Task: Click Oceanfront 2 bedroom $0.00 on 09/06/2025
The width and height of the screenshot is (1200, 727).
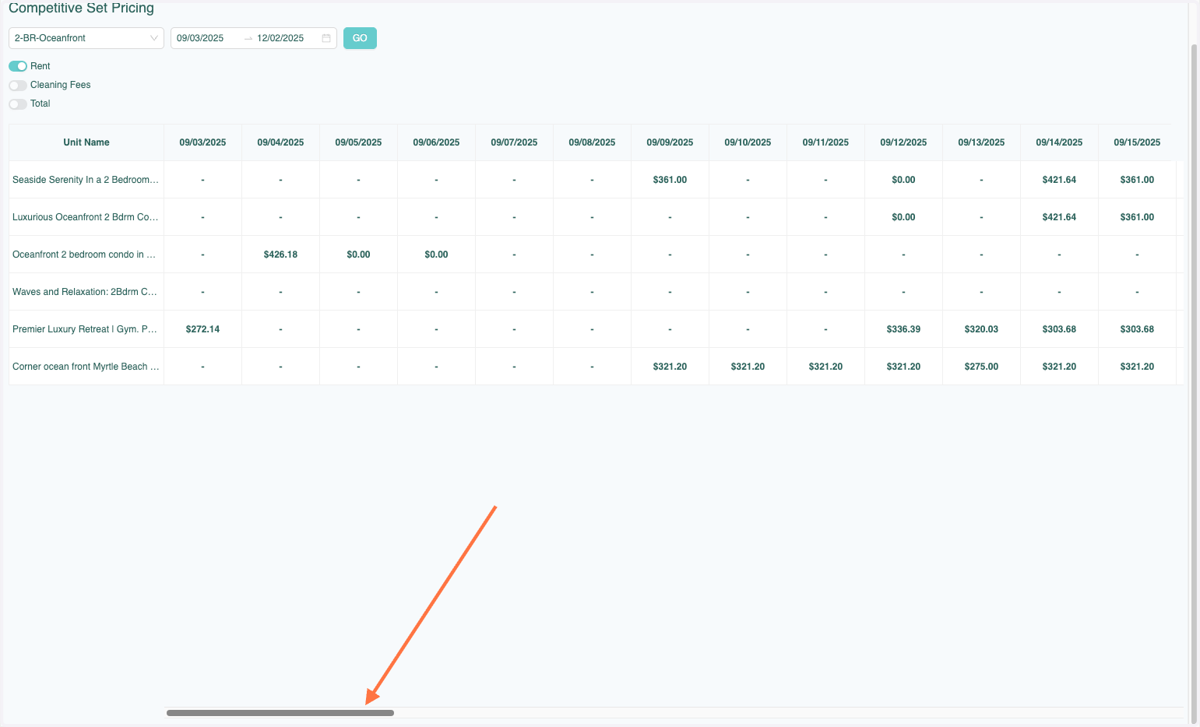Action: (437, 254)
